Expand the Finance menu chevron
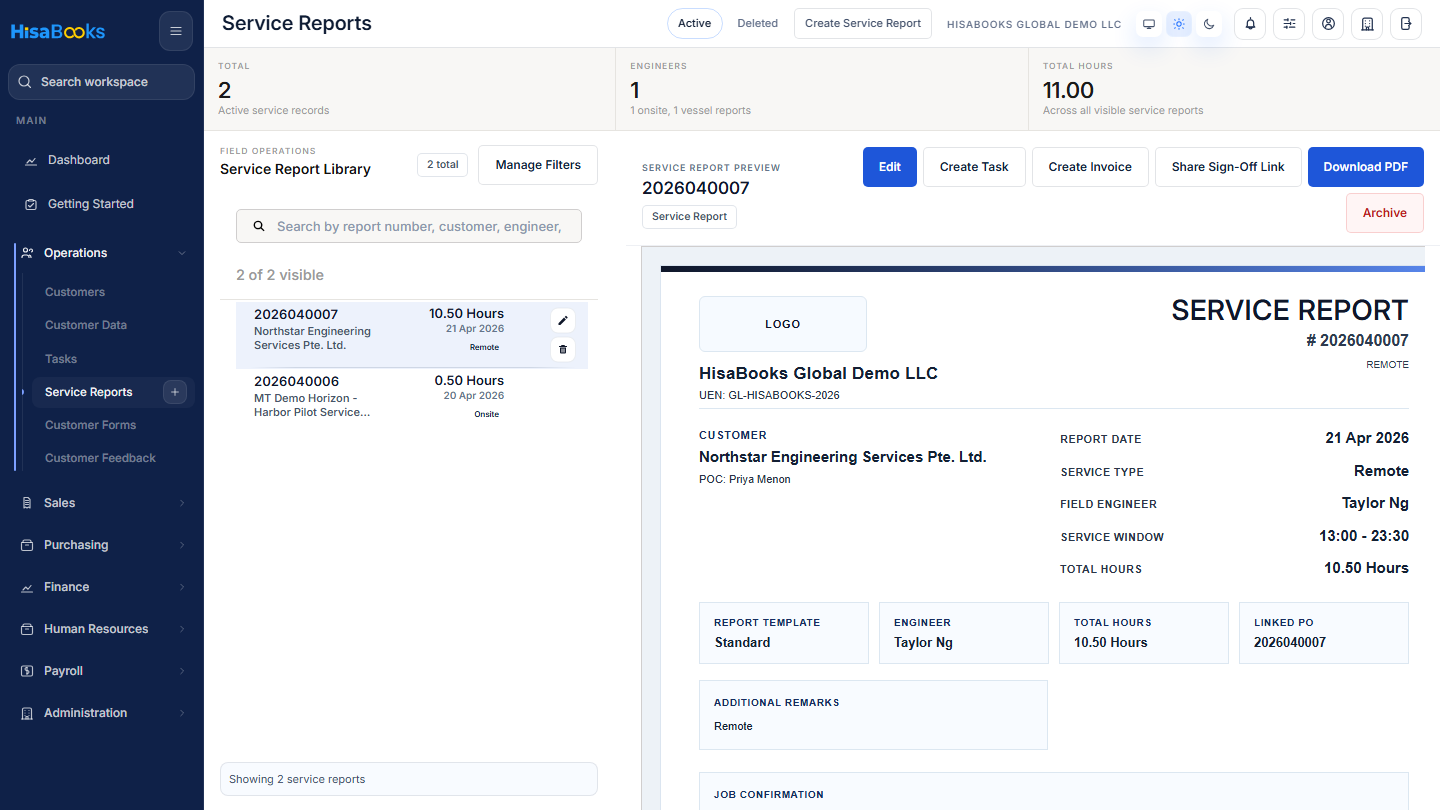This screenshot has width=1440, height=810. [182, 587]
